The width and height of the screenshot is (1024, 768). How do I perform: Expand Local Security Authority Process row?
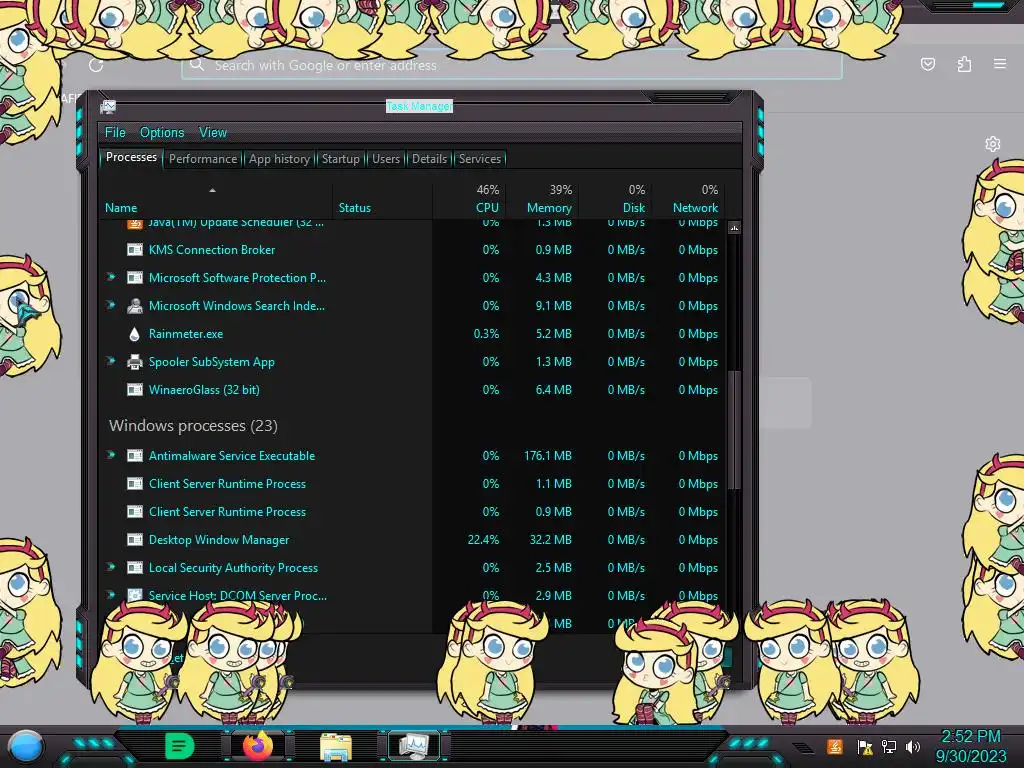111,568
